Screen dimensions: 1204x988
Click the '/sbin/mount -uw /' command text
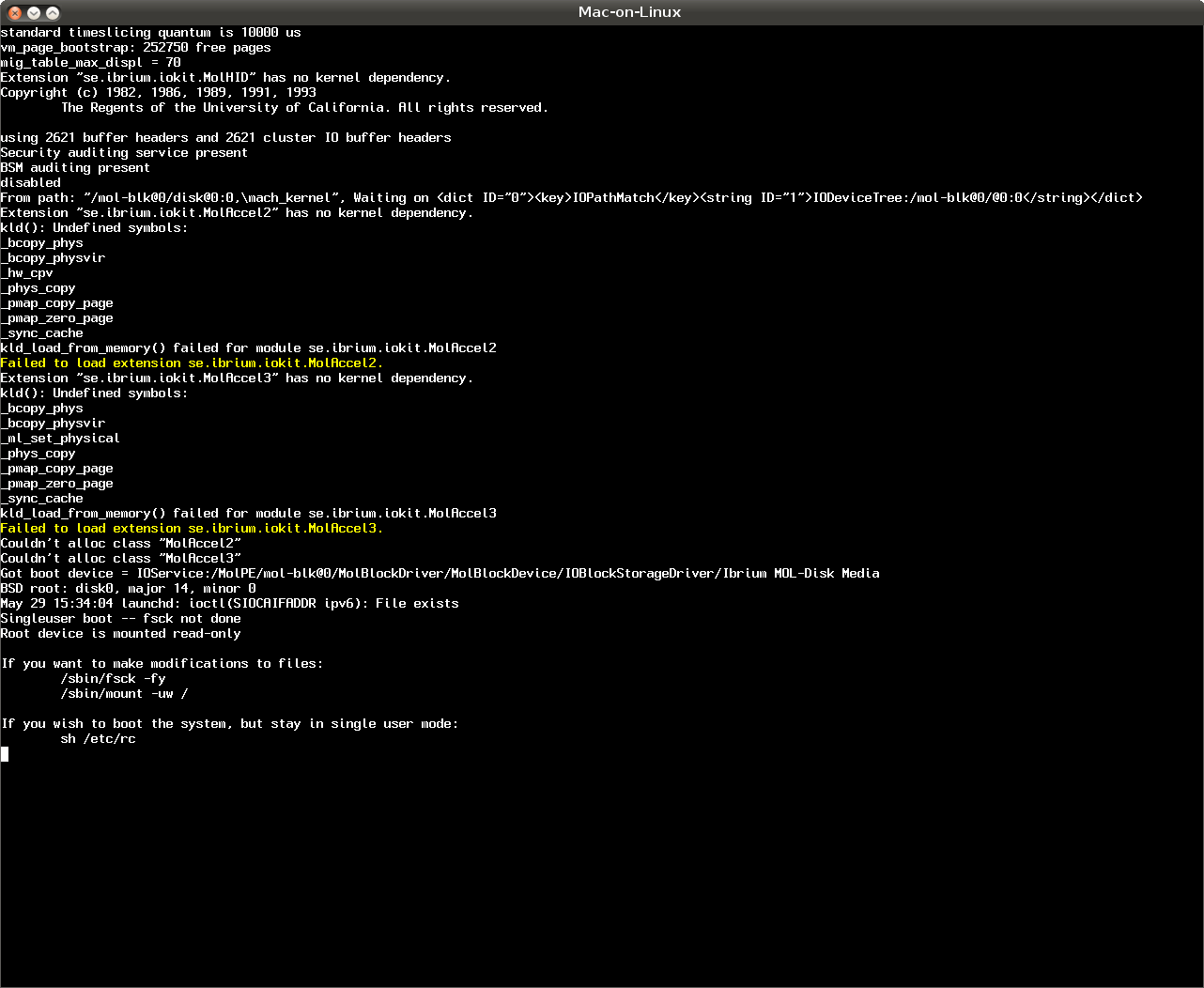124,694
